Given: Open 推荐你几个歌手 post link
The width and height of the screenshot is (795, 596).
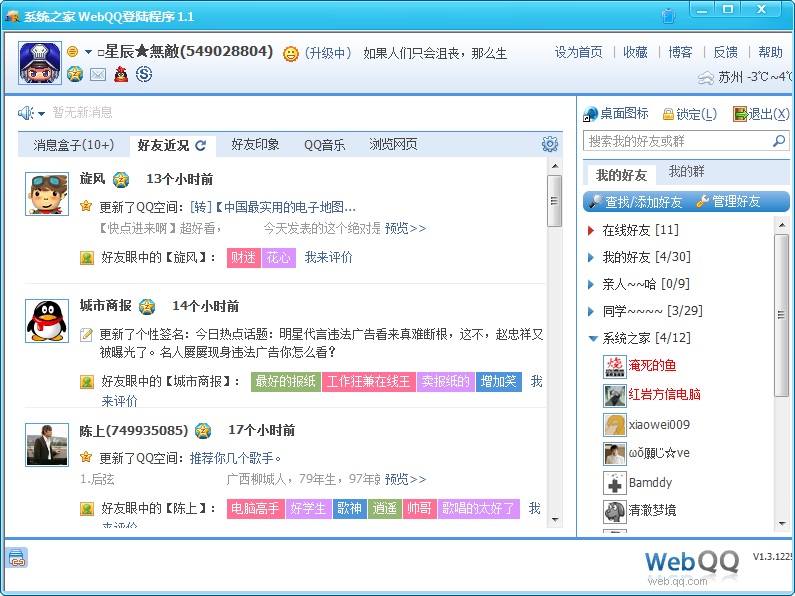Looking at the screenshot, I should [x=236, y=458].
